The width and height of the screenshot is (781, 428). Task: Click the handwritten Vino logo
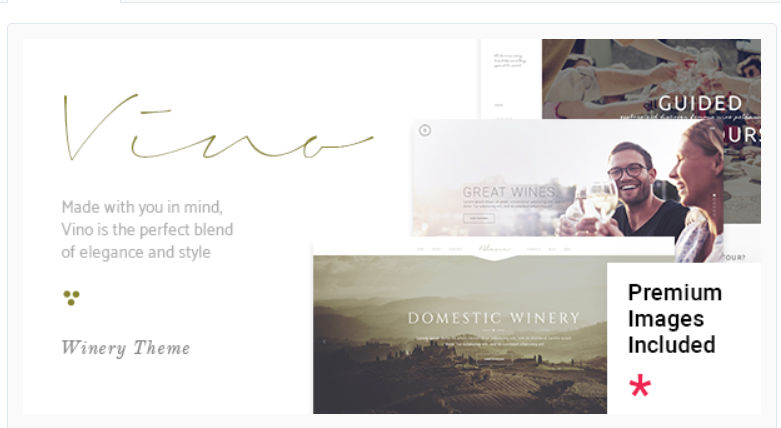(x=218, y=127)
